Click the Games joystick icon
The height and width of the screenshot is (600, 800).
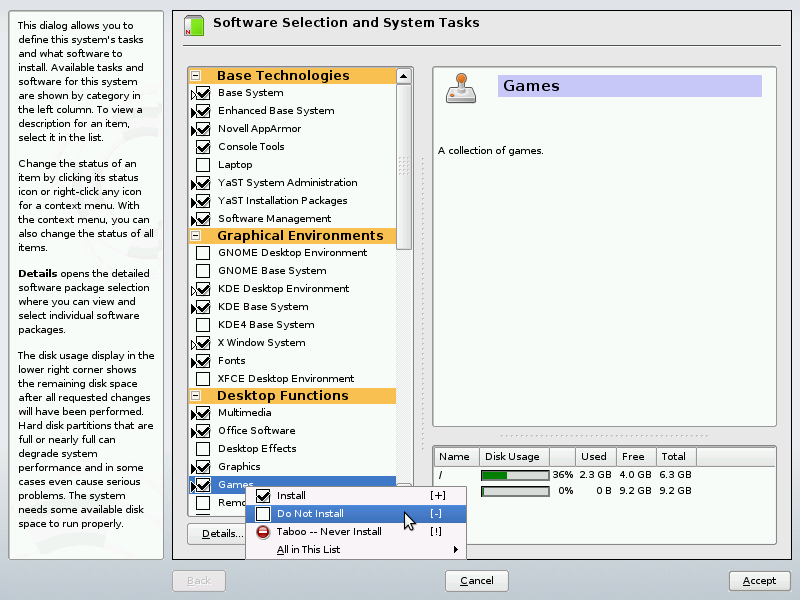click(461, 88)
